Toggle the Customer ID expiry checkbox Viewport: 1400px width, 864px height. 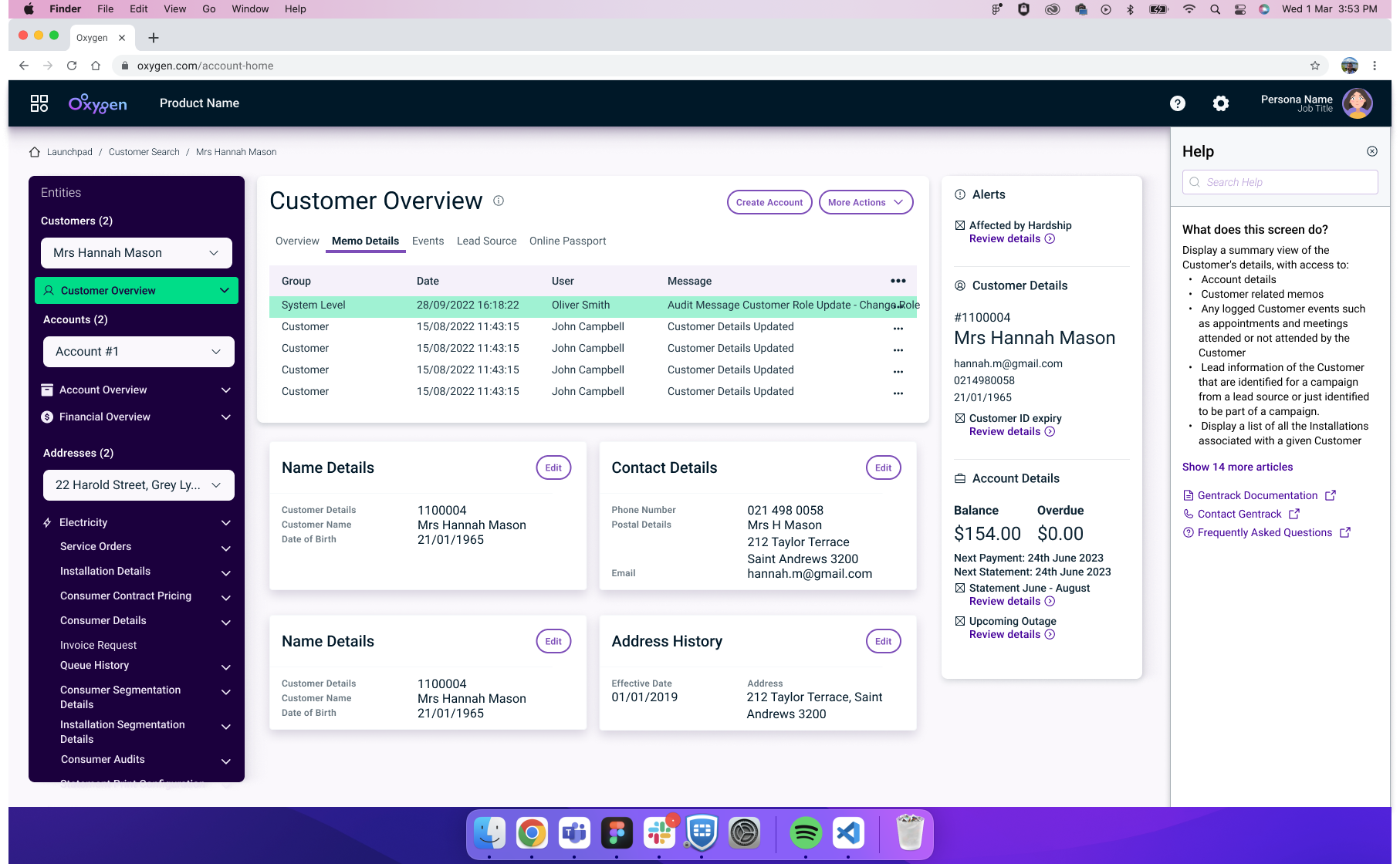click(959, 418)
